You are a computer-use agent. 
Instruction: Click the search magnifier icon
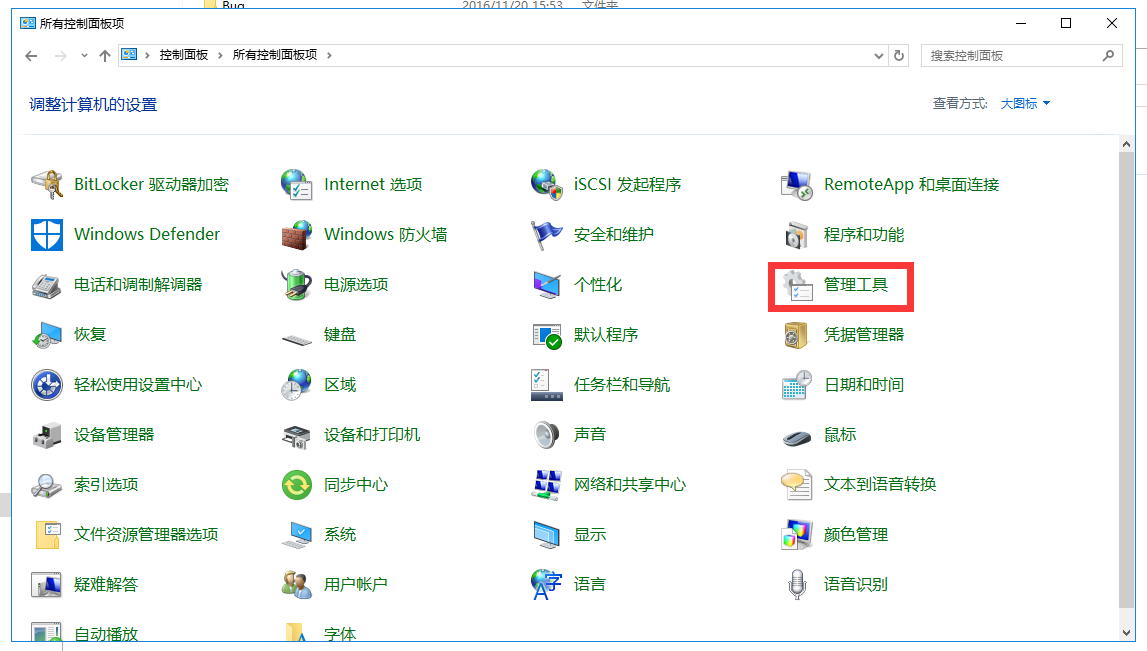click(1109, 56)
